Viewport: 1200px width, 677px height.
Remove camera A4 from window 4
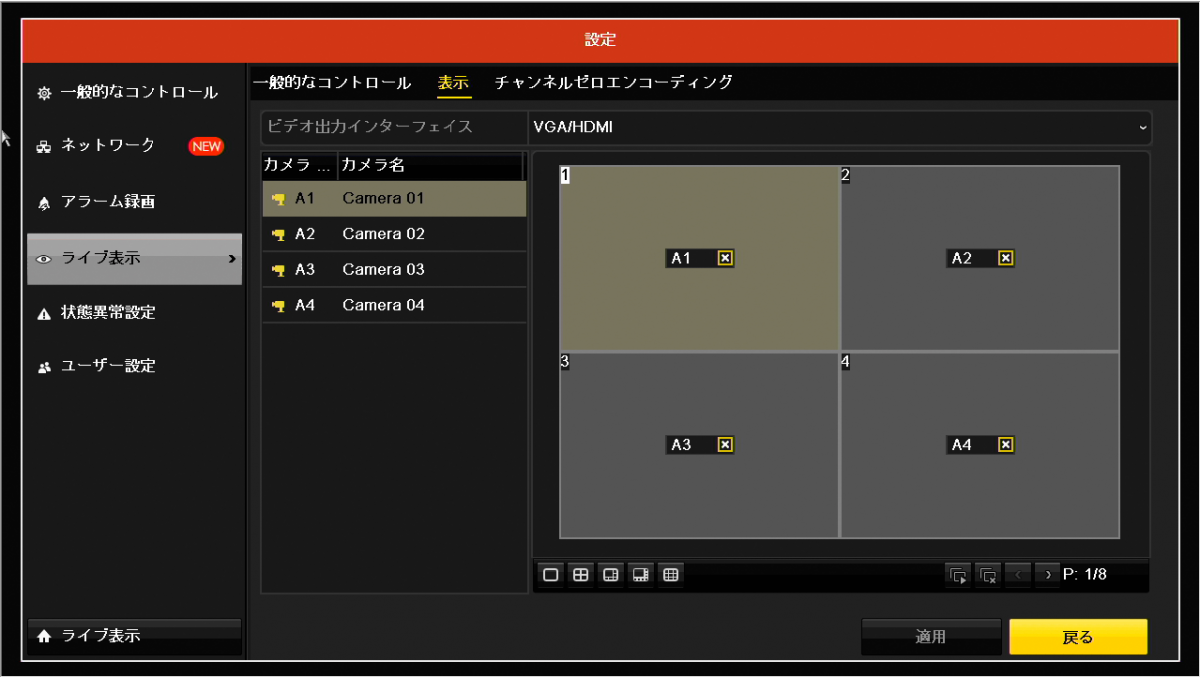1006,445
